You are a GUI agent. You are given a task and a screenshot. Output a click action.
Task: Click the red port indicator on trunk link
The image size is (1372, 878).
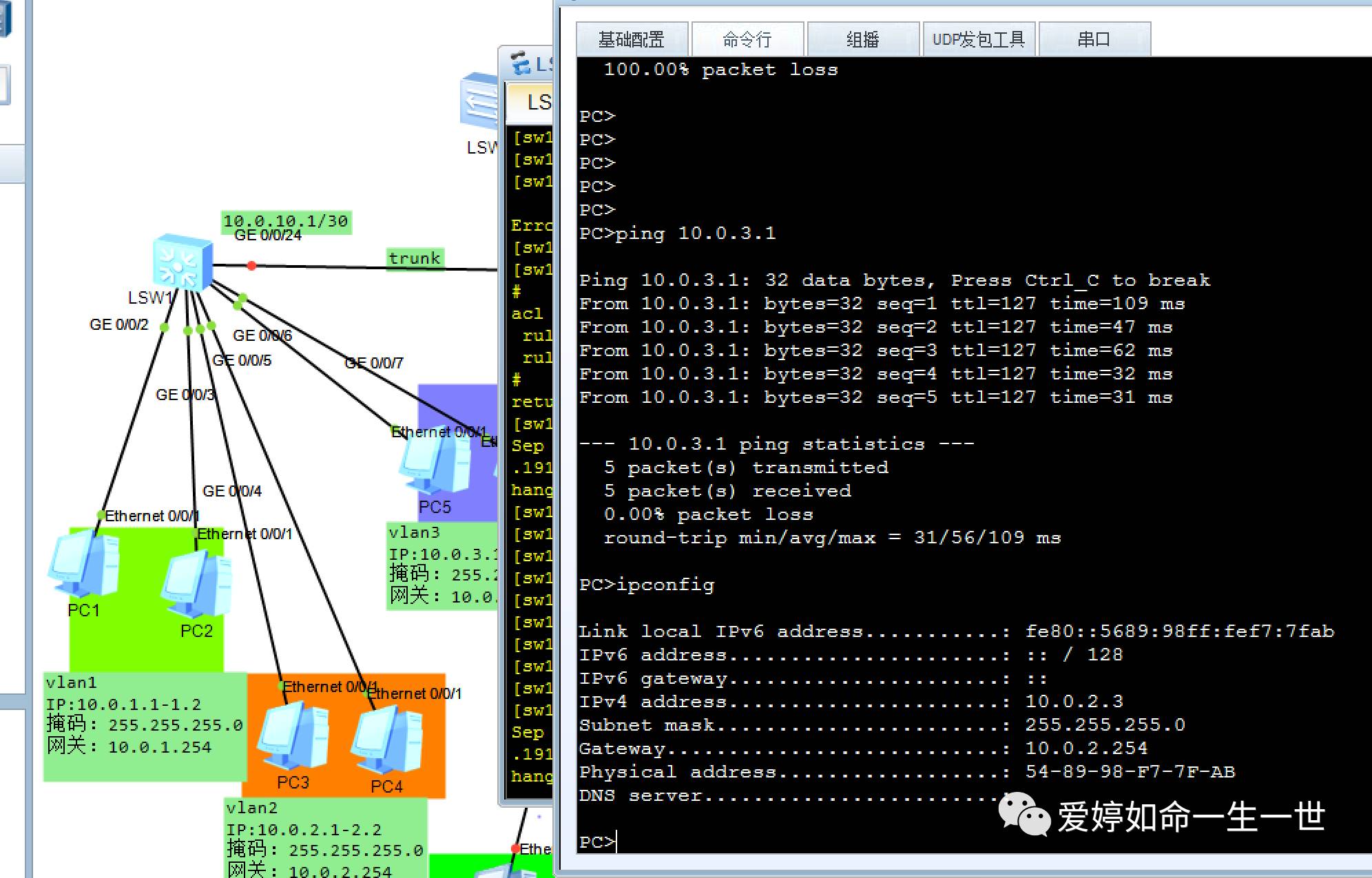pyautogui.click(x=252, y=266)
